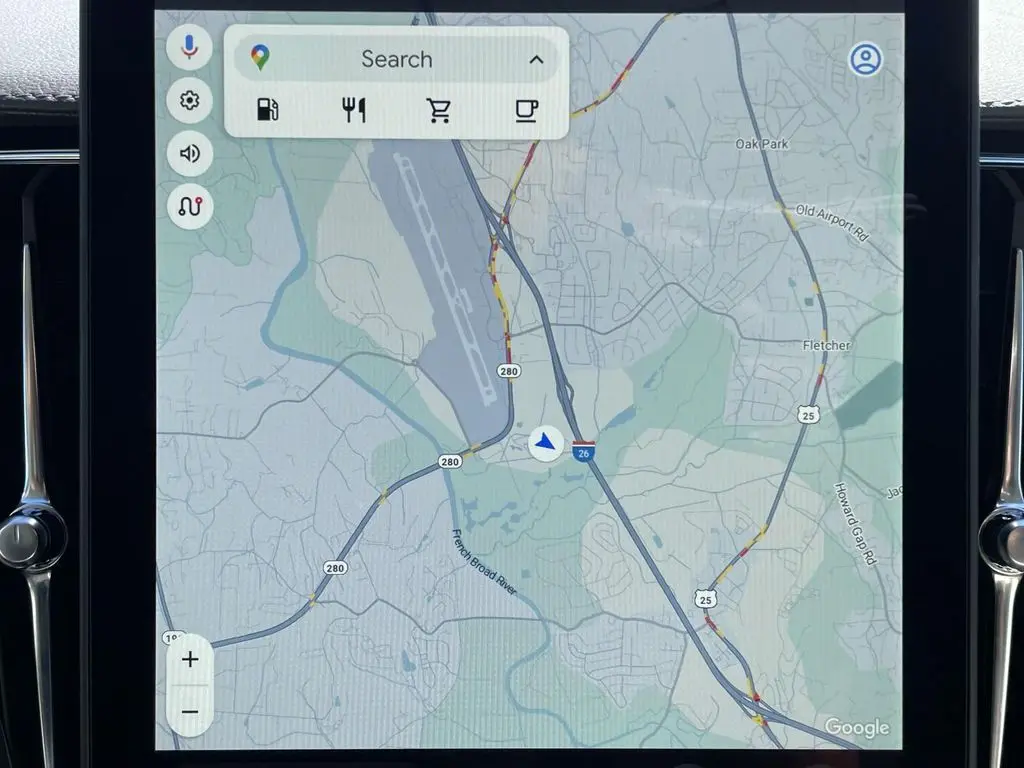Click the Google logo watermark

tap(857, 727)
